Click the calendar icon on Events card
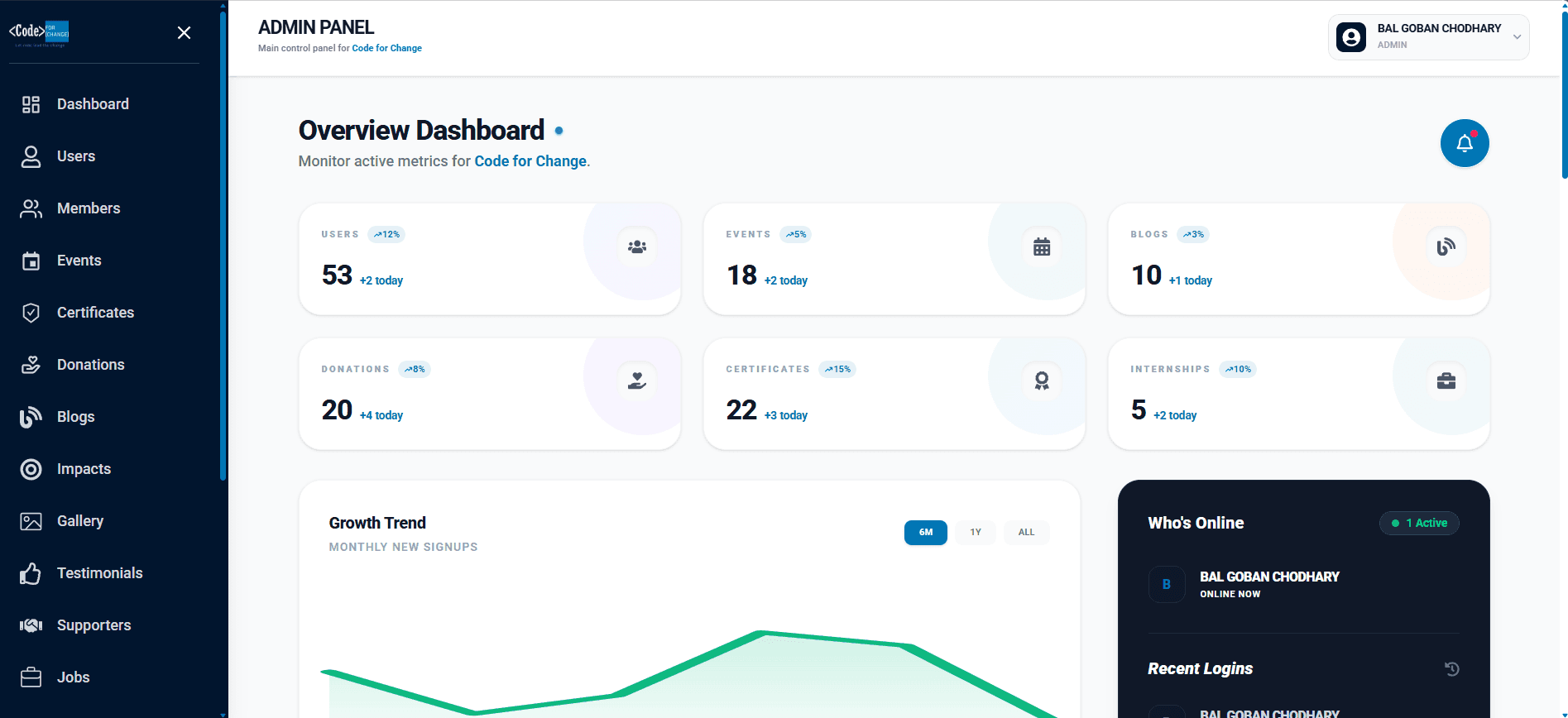 point(1042,247)
